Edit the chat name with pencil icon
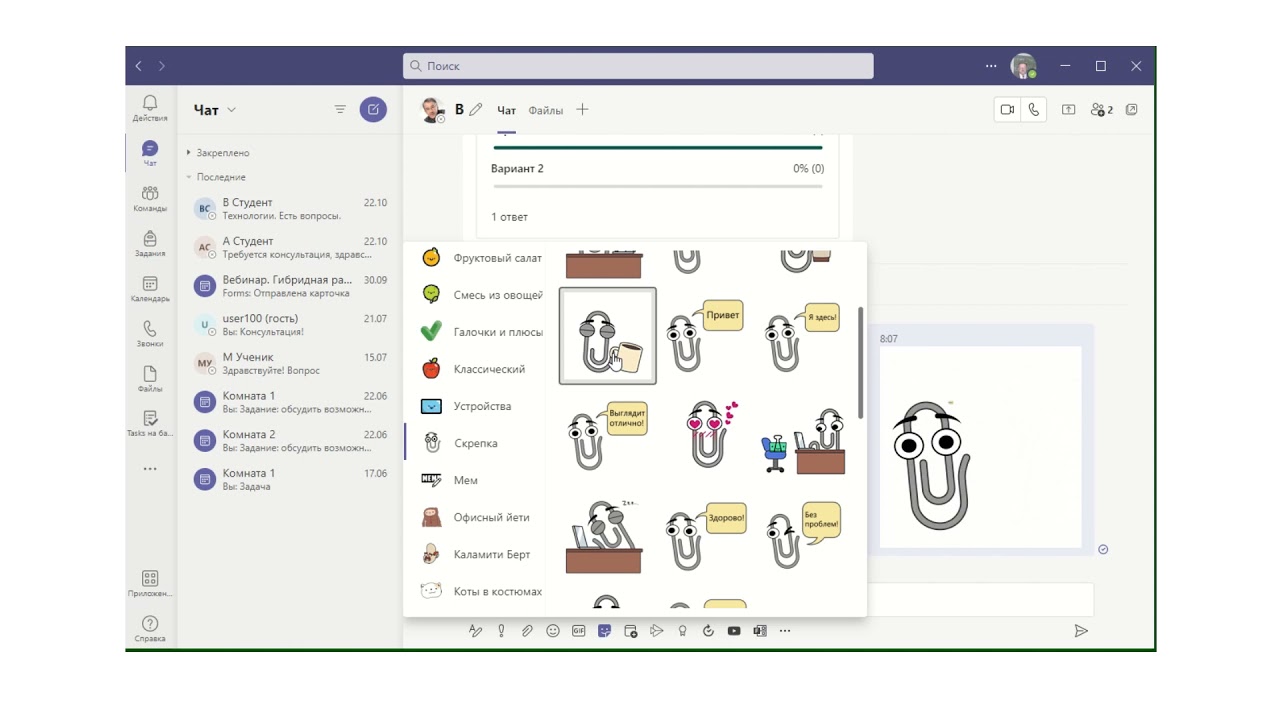 coord(476,110)
